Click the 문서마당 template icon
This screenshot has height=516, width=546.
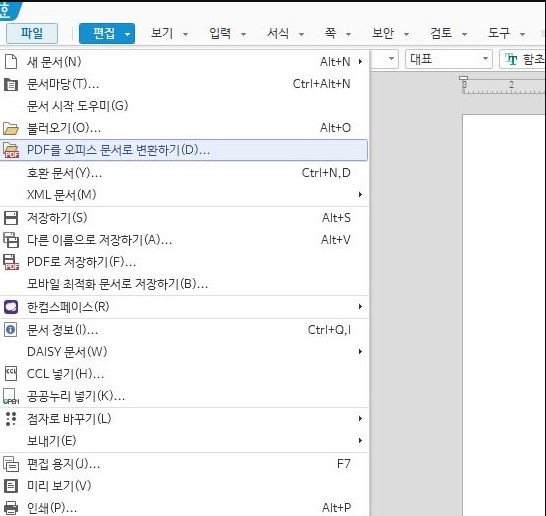[11, 85]
